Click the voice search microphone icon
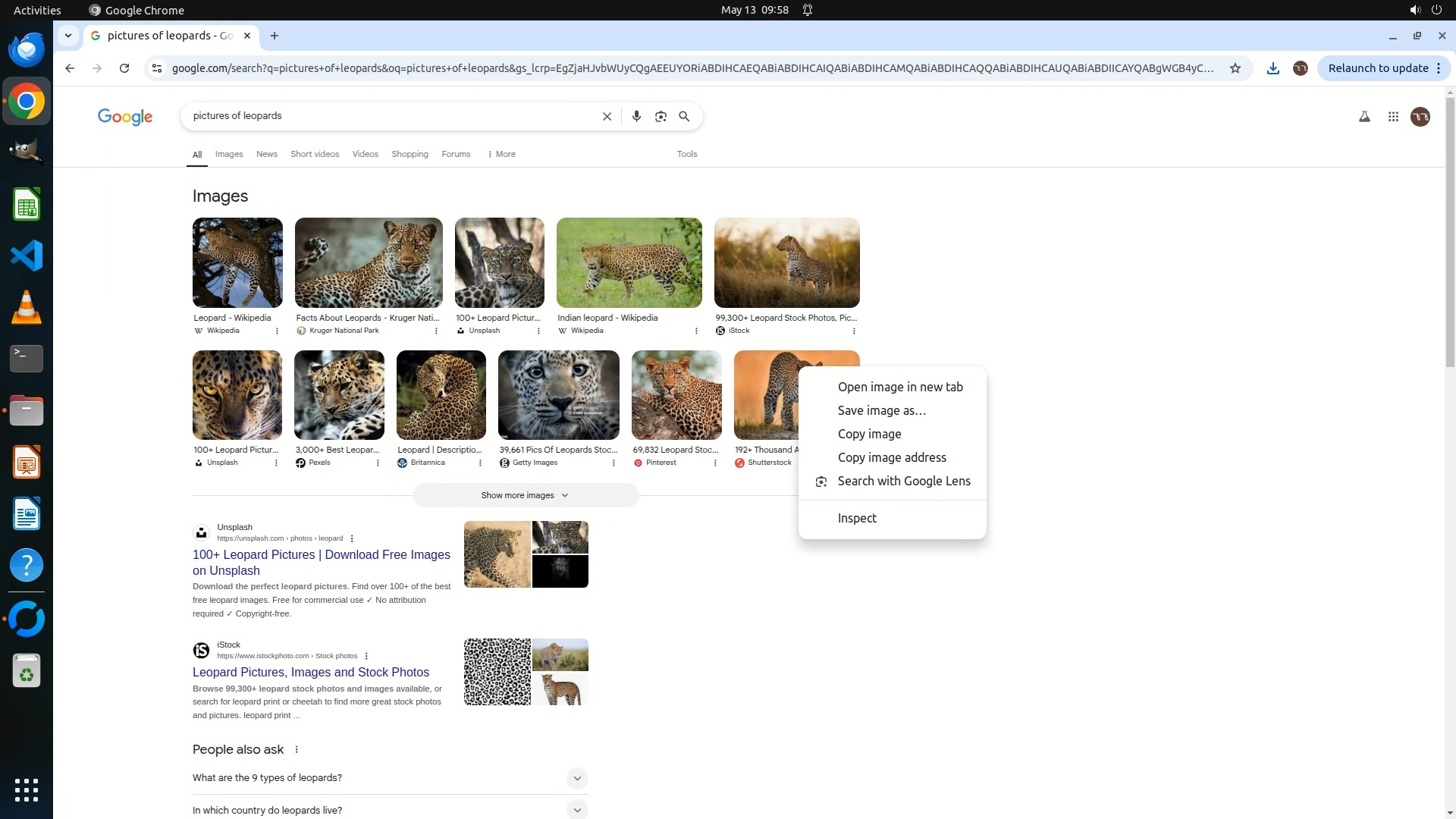 point(636,116)
